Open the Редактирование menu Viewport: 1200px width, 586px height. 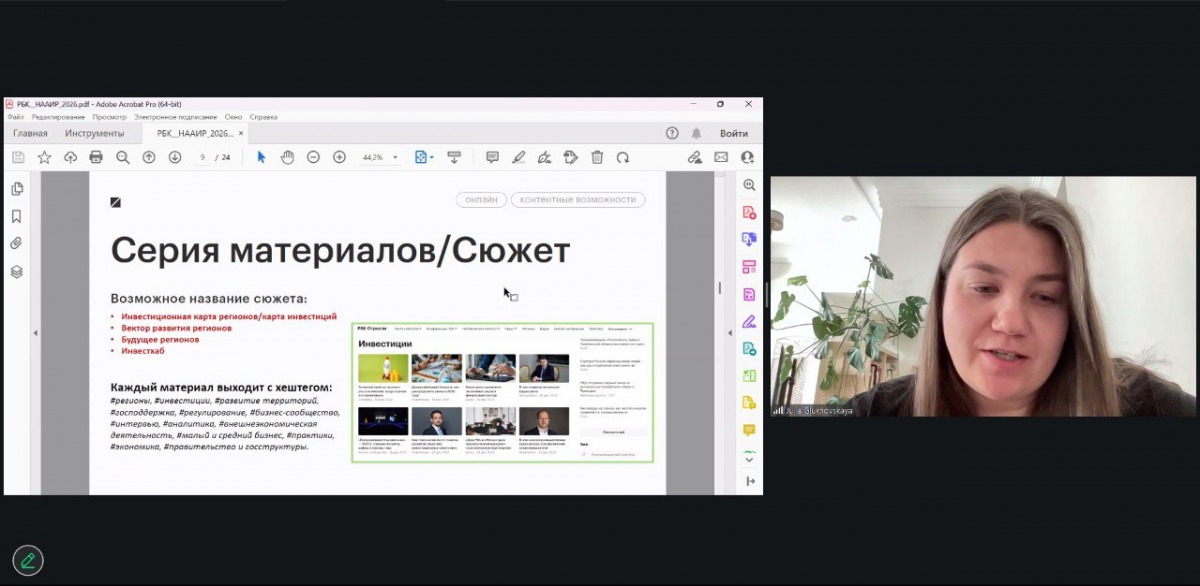tap(59, 117)
